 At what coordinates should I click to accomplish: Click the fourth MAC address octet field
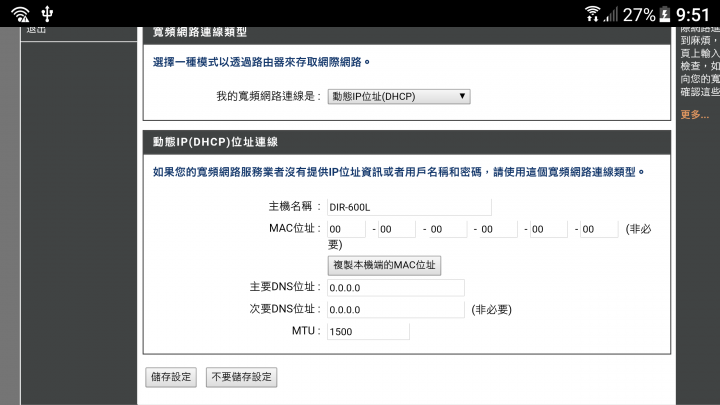[498, 229]
